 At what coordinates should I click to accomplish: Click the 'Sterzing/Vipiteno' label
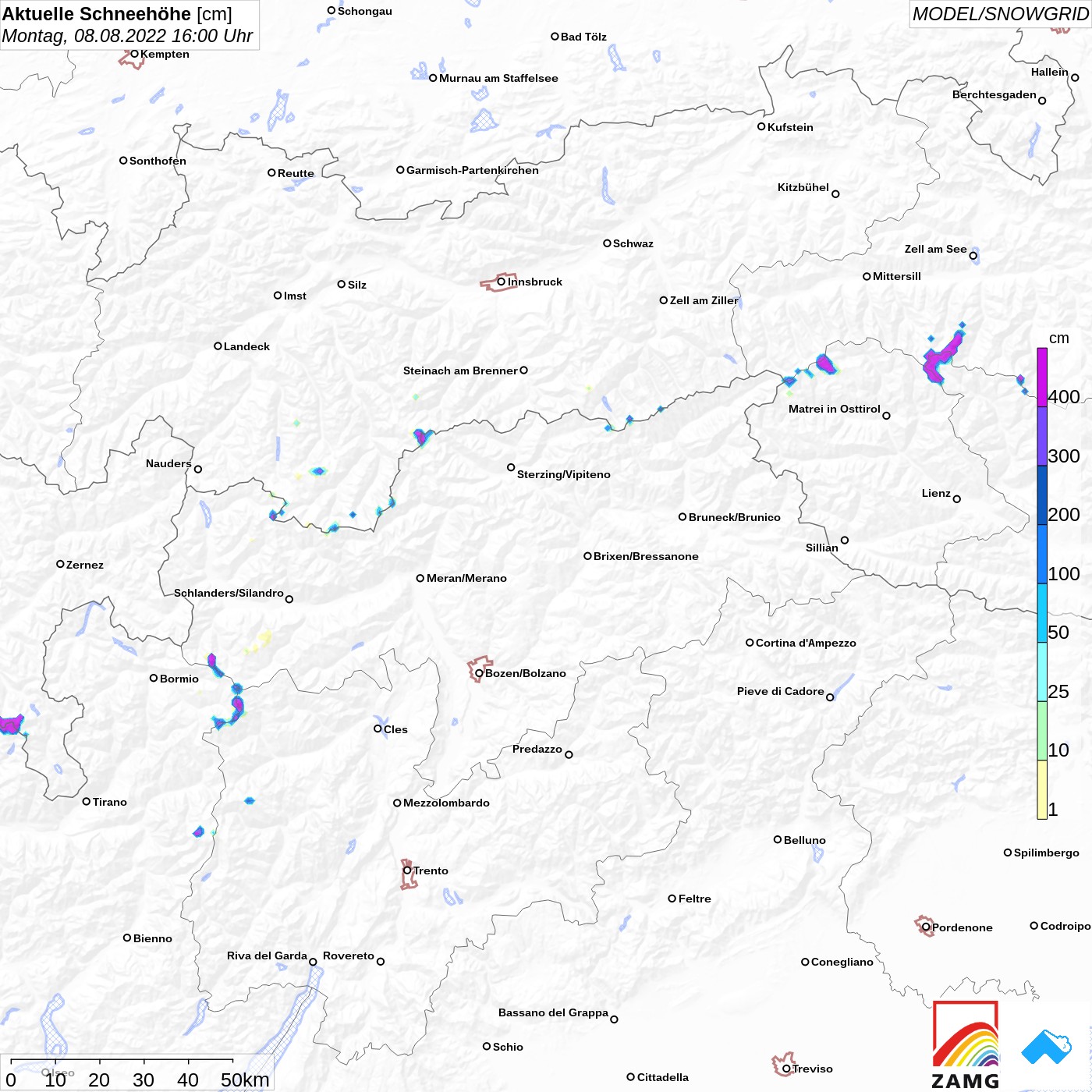pos(564,474)
